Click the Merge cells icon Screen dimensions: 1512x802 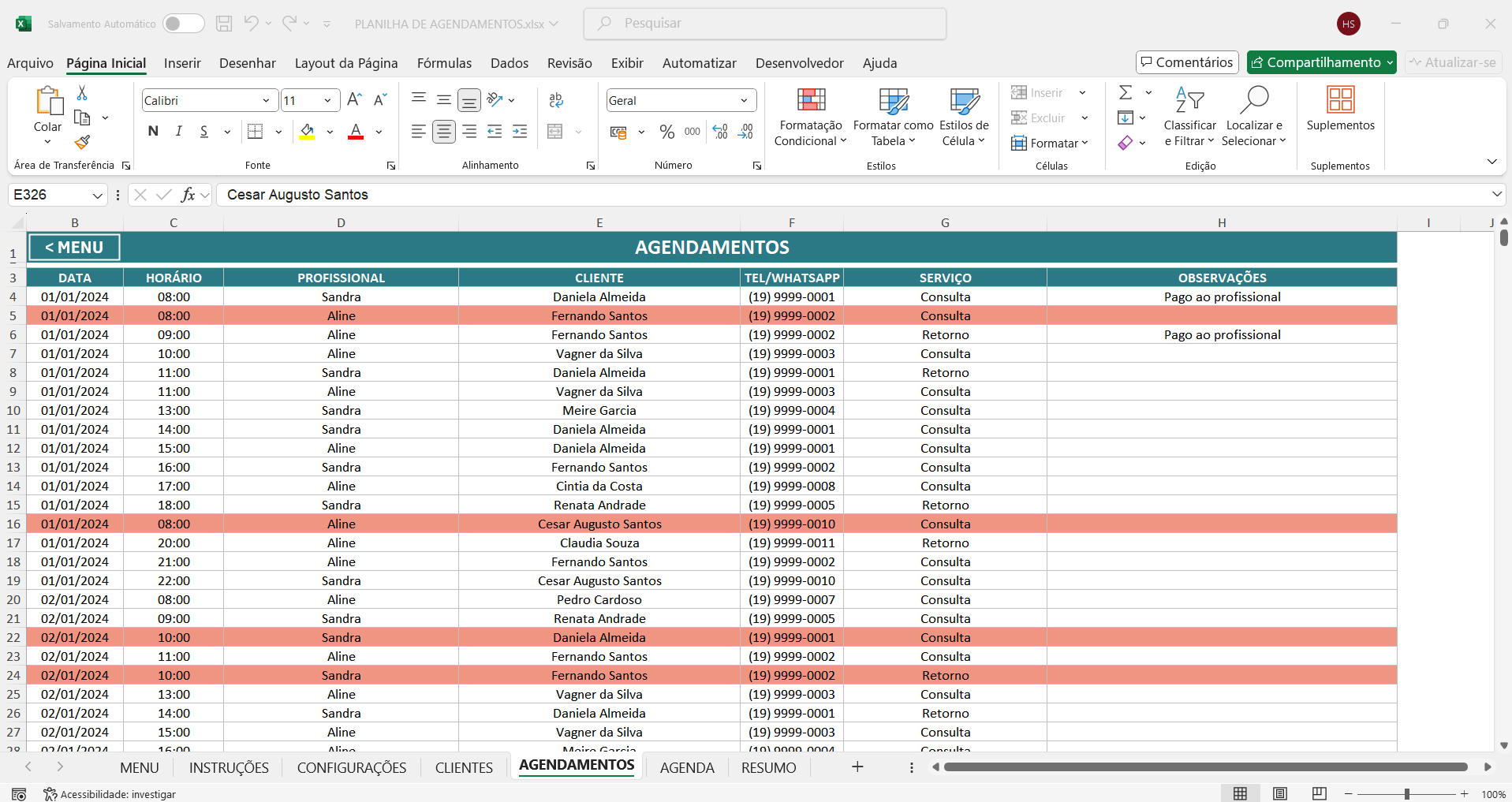pyautogui.click(x=555, y=132)
